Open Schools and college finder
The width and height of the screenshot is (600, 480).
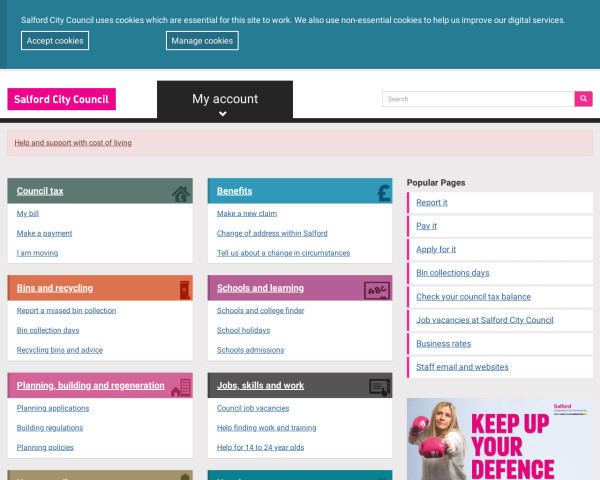pyautogui.click(x=261, y=310)
